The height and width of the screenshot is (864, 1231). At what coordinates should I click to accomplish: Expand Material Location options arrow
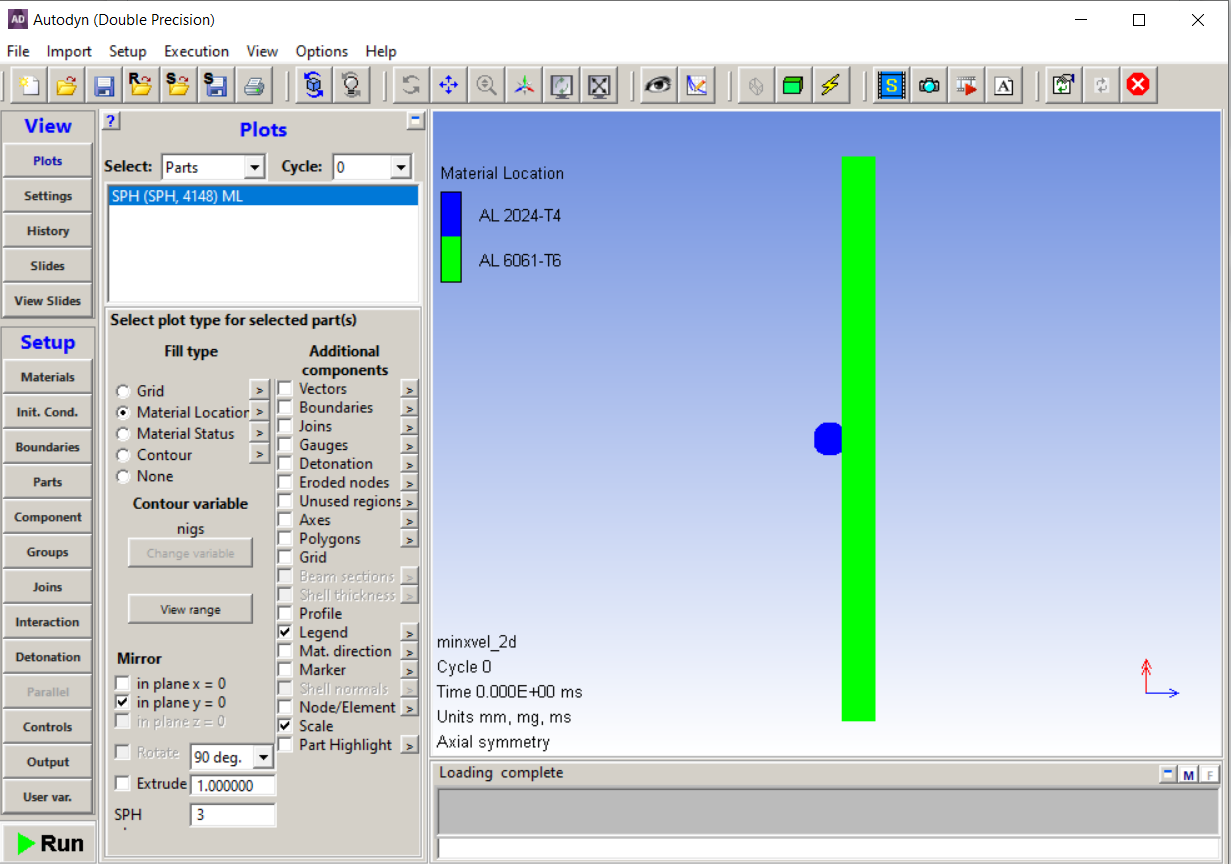click(259, 411)
